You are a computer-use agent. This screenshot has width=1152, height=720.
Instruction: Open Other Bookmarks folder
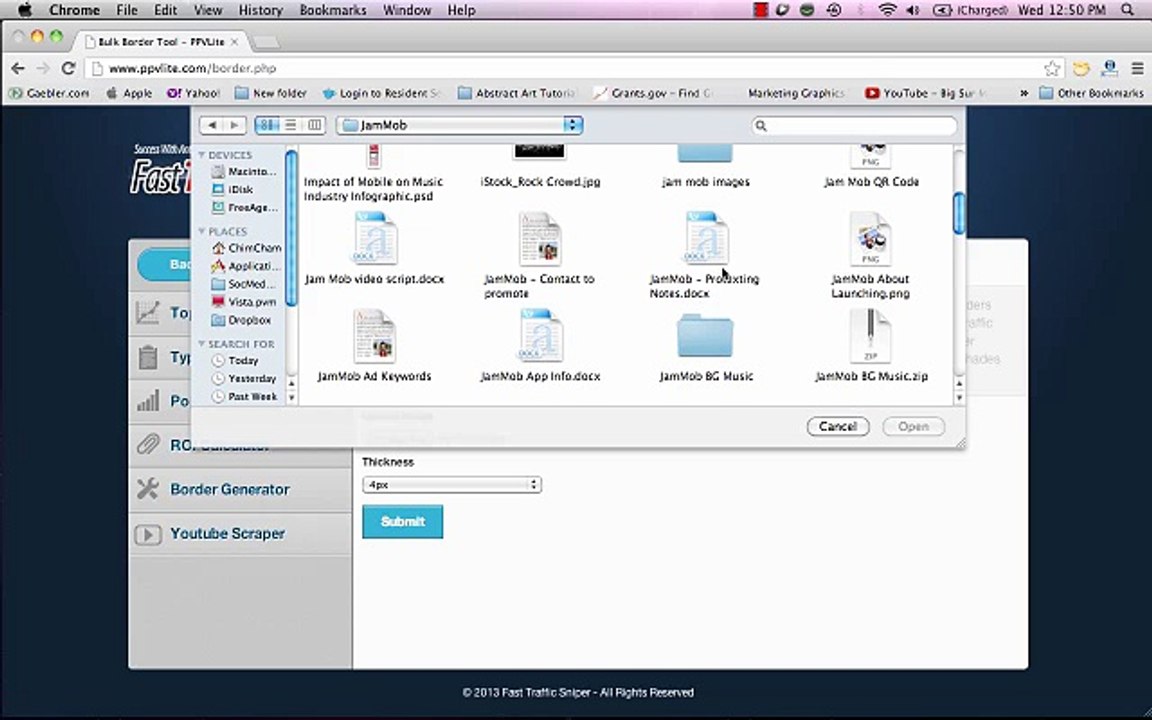pos(1092,93)
